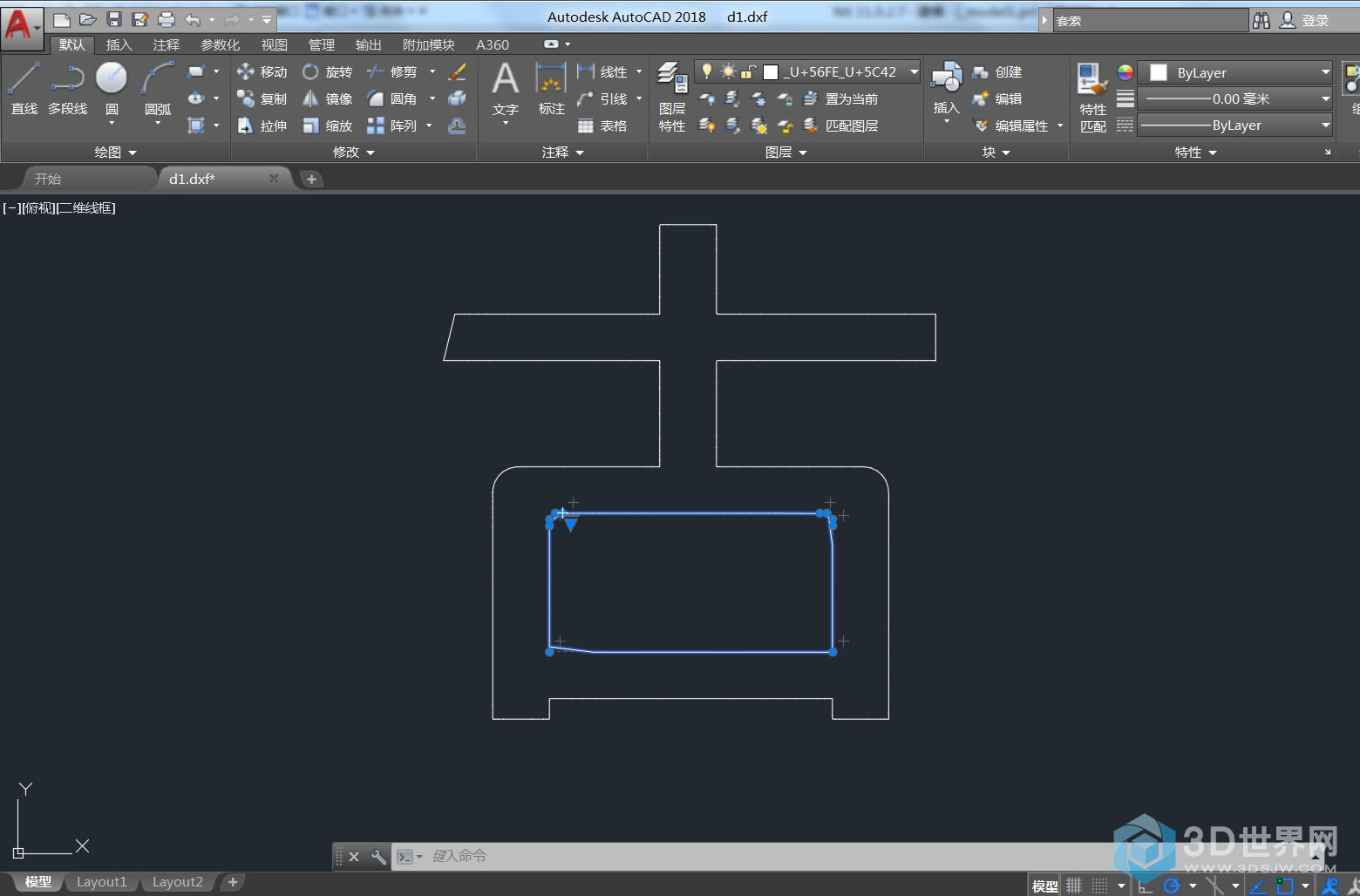Image resolution: width=1360 pixels, height=896 pixels.
Task: Expand the 块 (Block) panel
Action: [x=996, y=153]
